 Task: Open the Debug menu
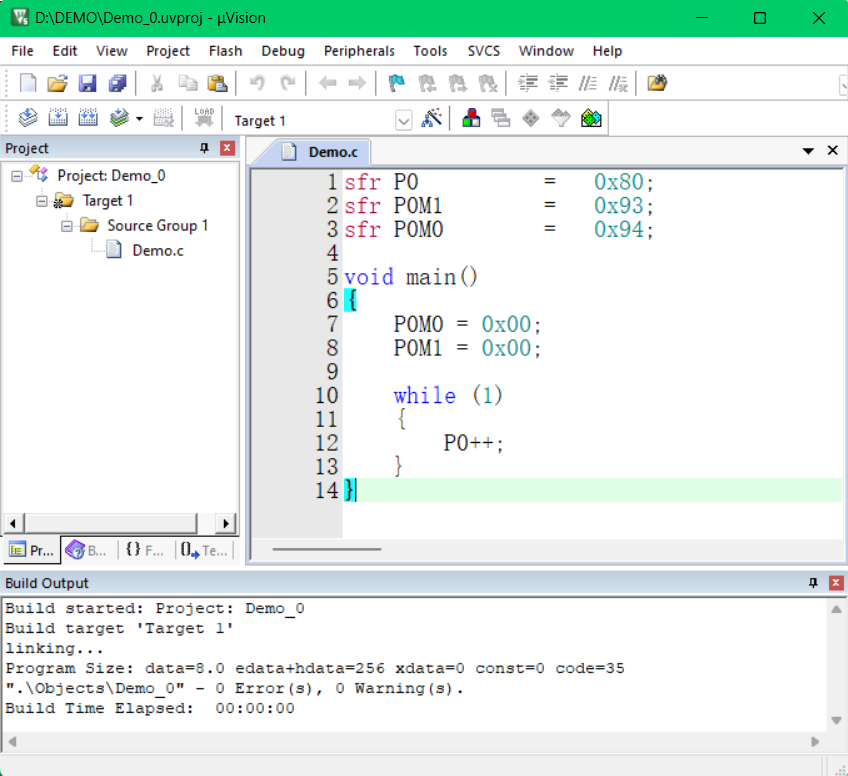pos(283,51)
